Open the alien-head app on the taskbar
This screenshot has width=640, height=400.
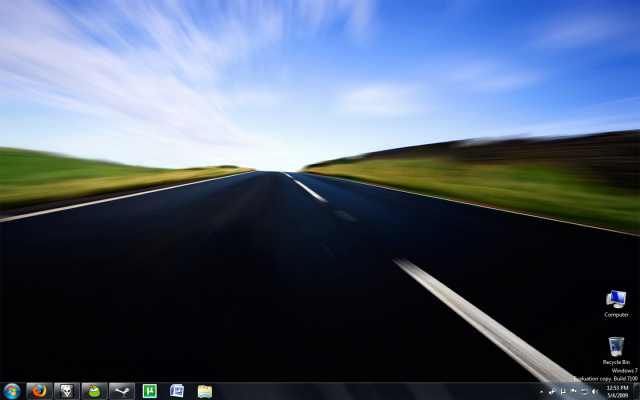tap(67, 391)
